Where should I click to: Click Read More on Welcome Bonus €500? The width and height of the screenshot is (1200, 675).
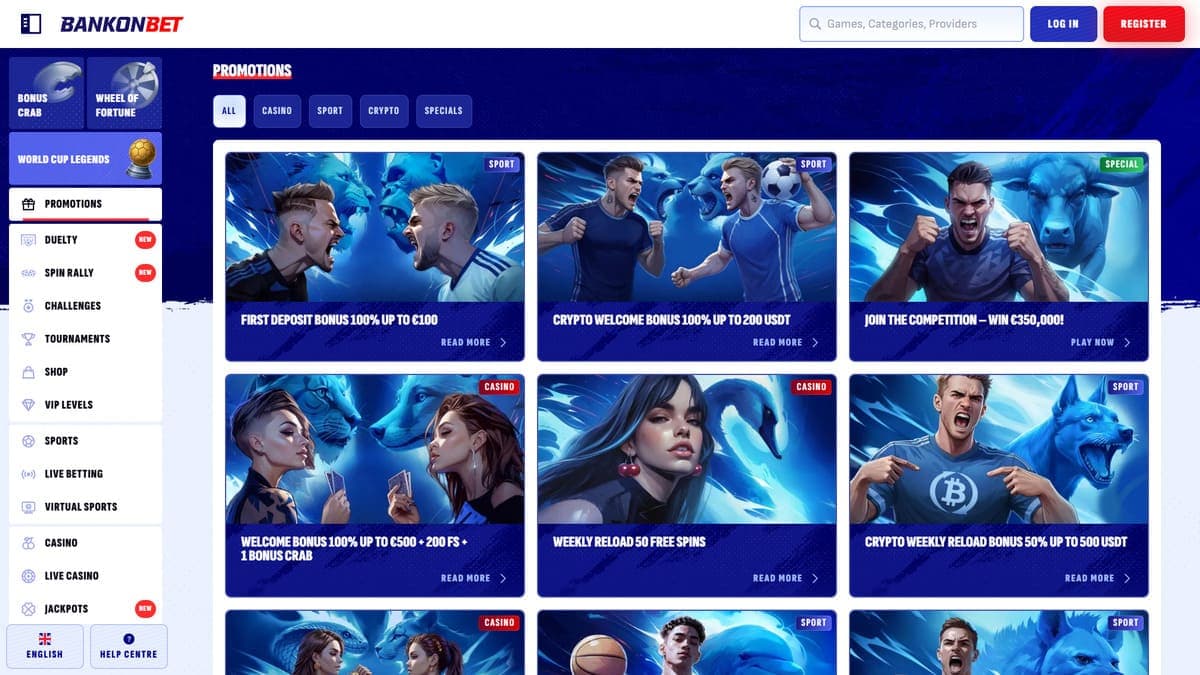coord(466,578)
